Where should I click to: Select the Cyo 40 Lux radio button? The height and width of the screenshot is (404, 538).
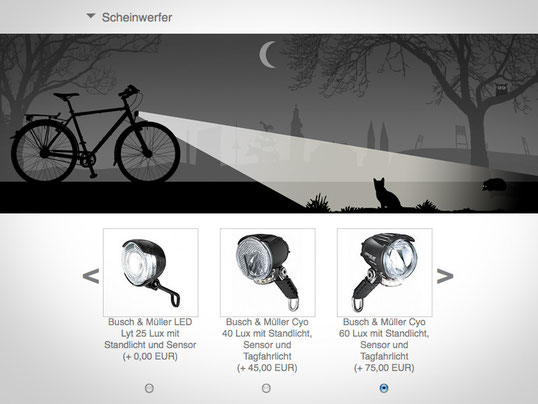[x=266, y=388]
